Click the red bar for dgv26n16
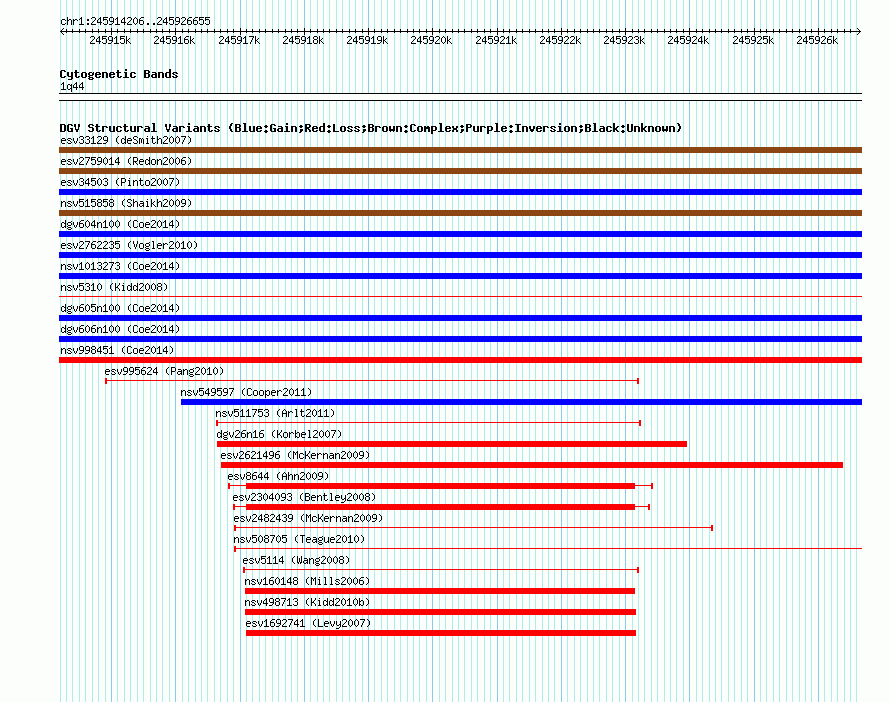The height and width of the screenshot is (702, 890). [x=452, y=444]
